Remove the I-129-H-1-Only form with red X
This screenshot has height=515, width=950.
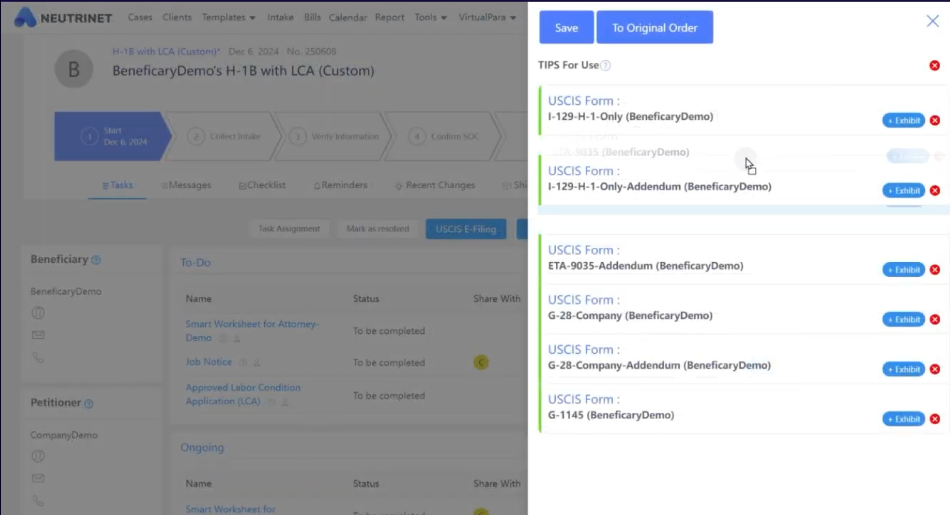click(935, 121)
